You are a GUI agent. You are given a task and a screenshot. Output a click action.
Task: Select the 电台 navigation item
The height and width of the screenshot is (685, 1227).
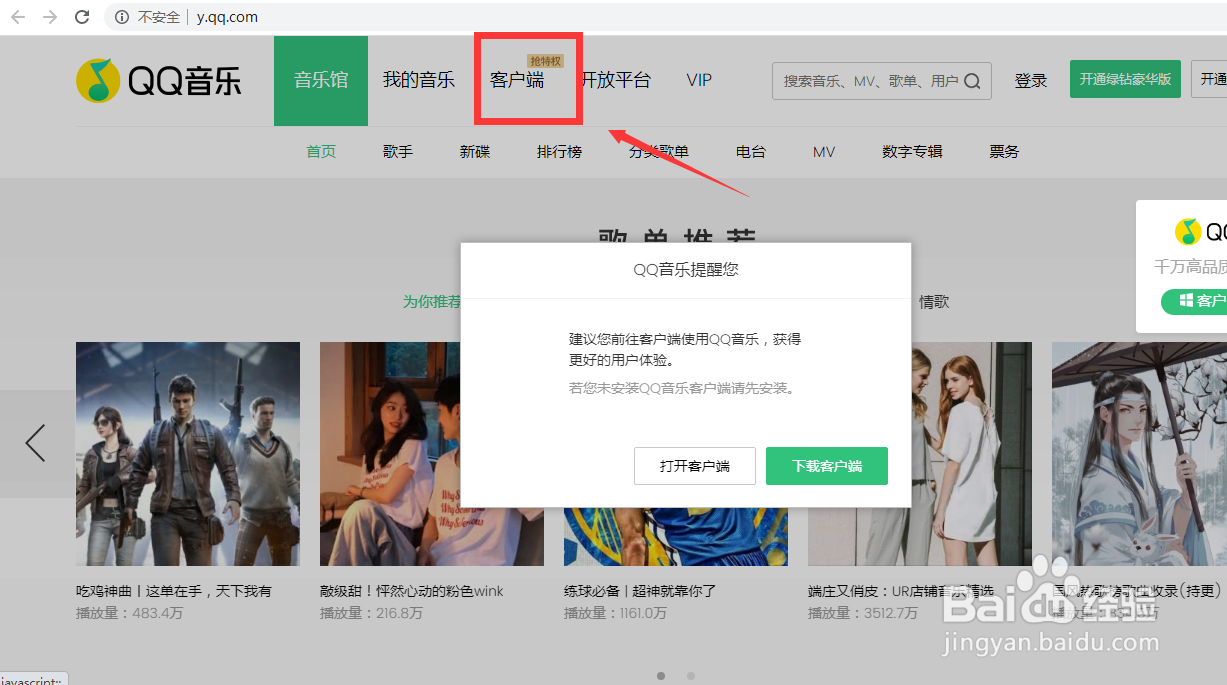tap(750, 151)
